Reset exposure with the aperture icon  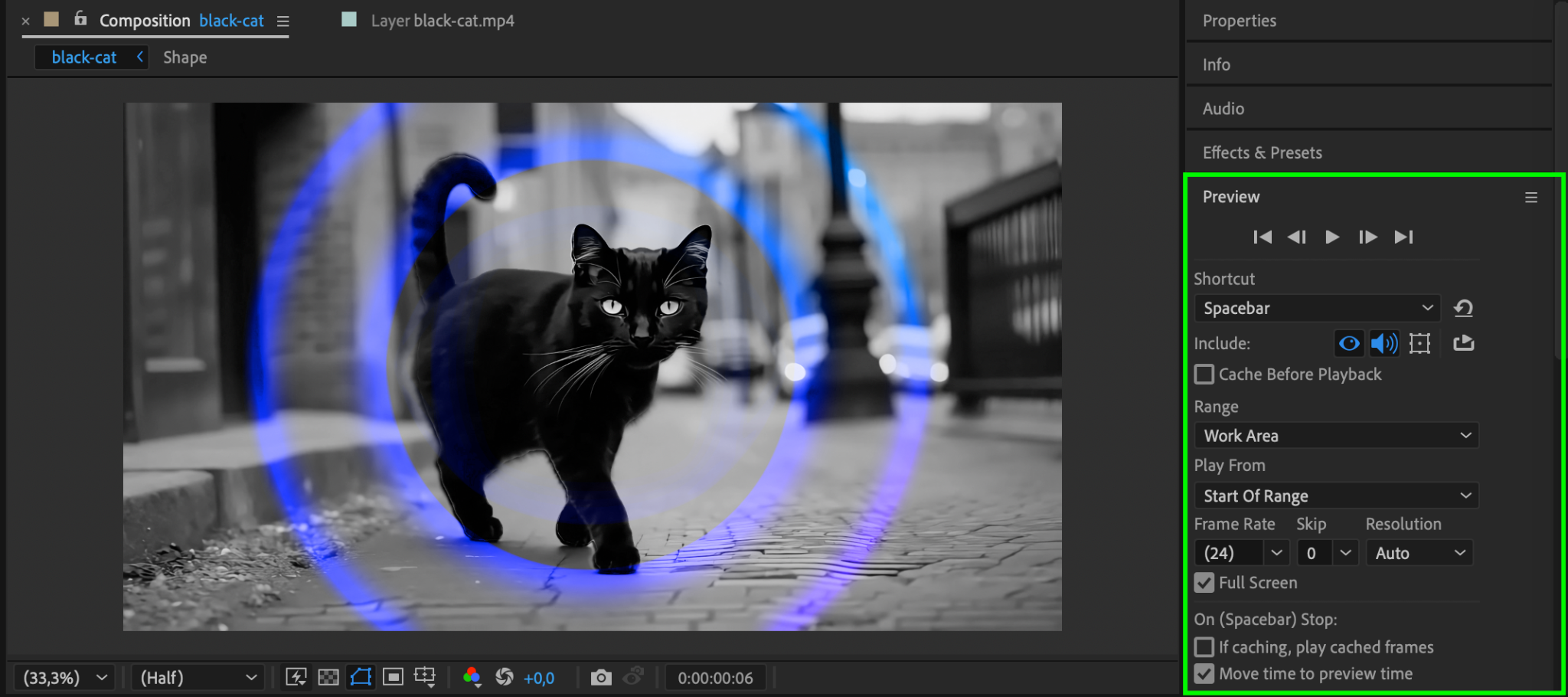(x=505, y=677)
